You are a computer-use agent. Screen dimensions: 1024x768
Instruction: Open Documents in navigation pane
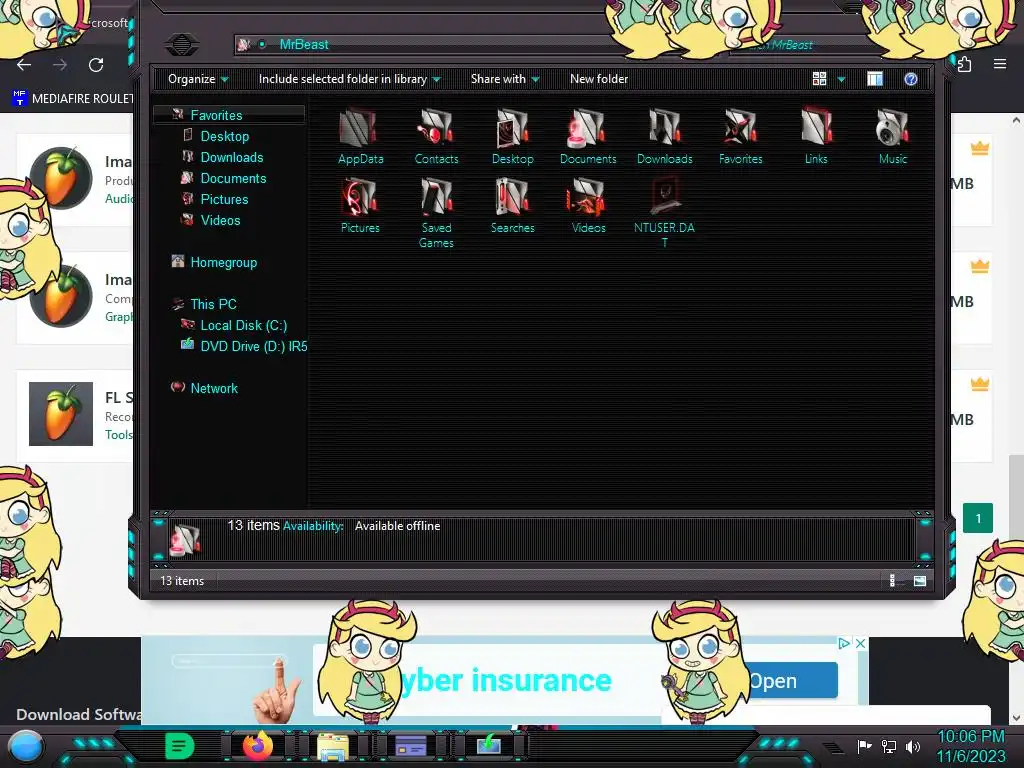[233, 178]
